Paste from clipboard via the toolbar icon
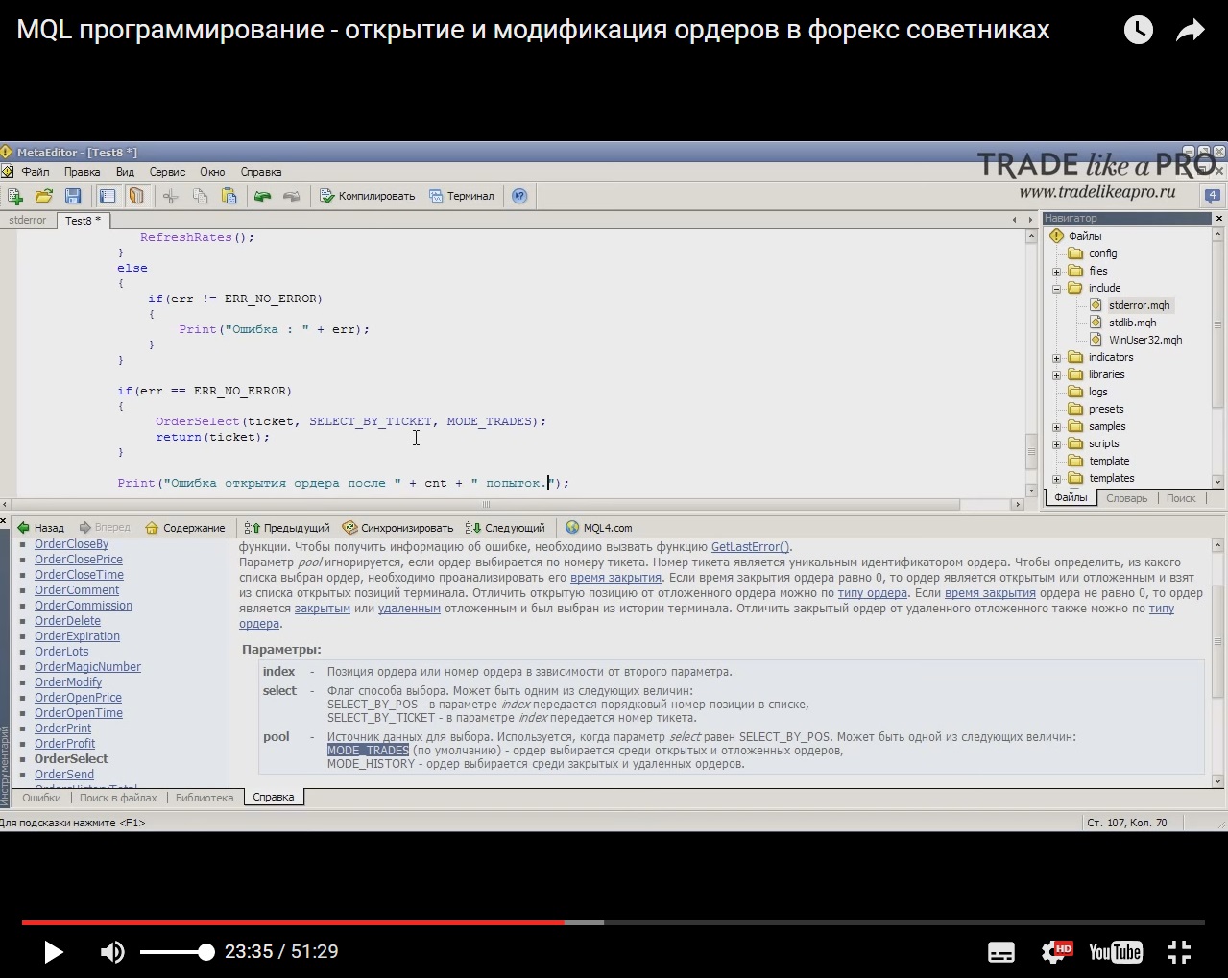 [x=229, y=196]
